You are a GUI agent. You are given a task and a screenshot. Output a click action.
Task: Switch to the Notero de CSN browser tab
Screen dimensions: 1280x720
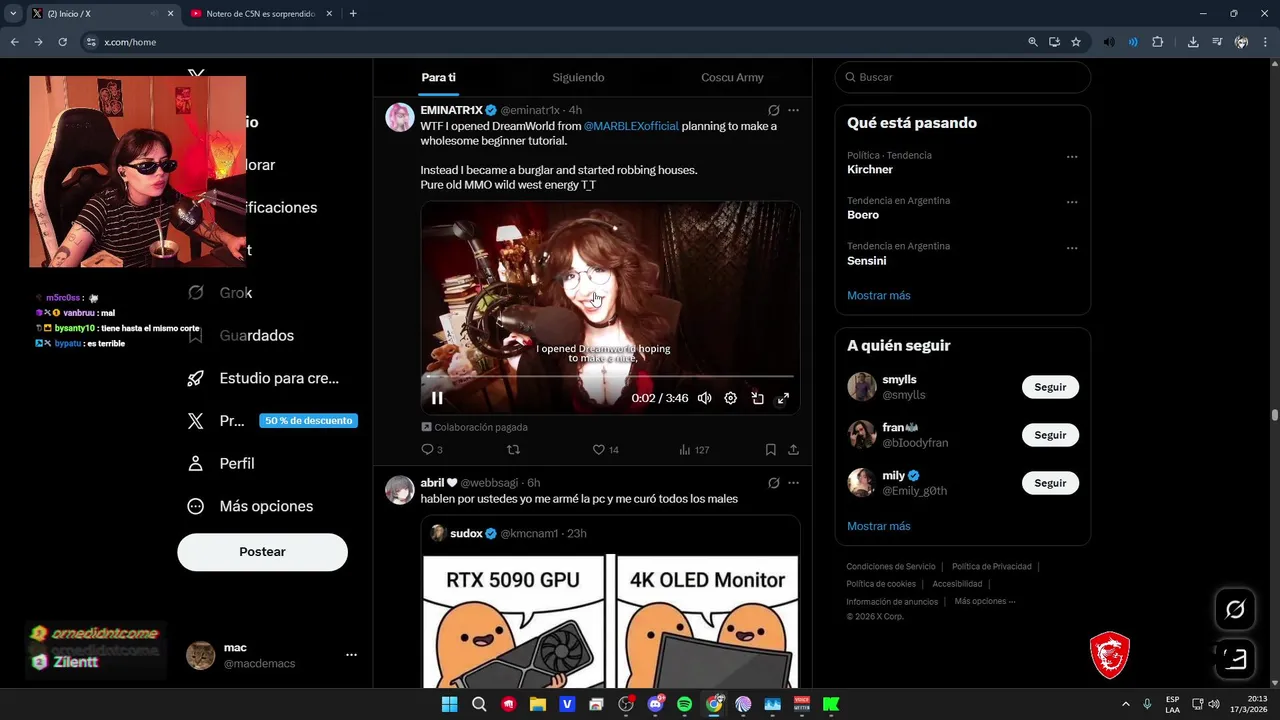(260, 14)
